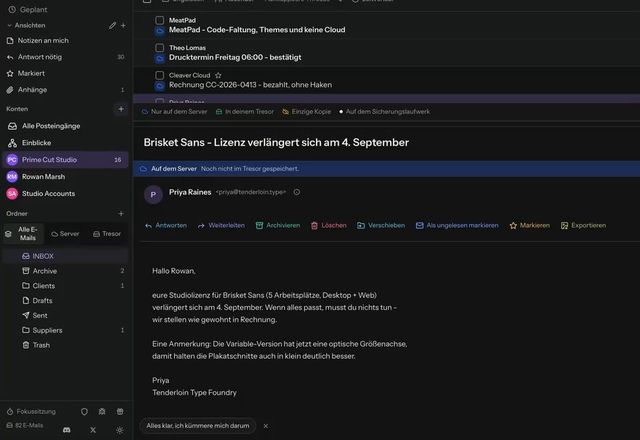Switch to the Server folder tab
Screen dimensions: 640x440
coord(65,234)
